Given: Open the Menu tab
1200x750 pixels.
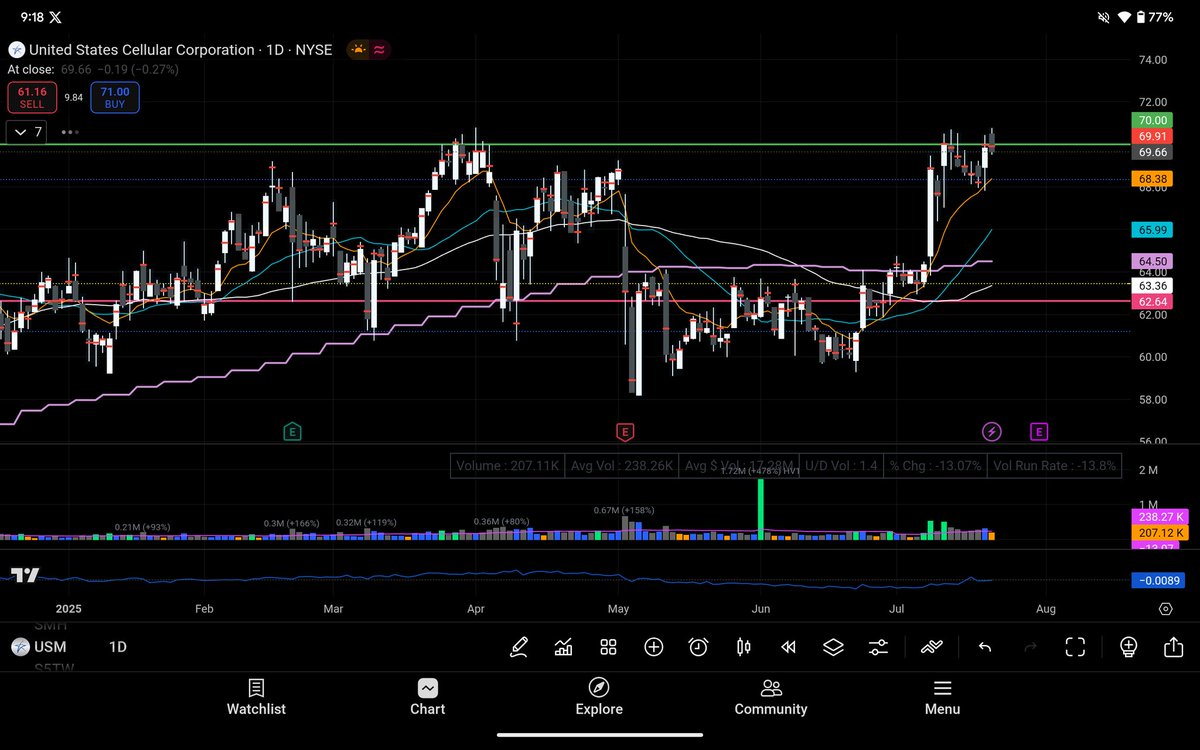Looking at the screenshot, I should pos(942,698).
